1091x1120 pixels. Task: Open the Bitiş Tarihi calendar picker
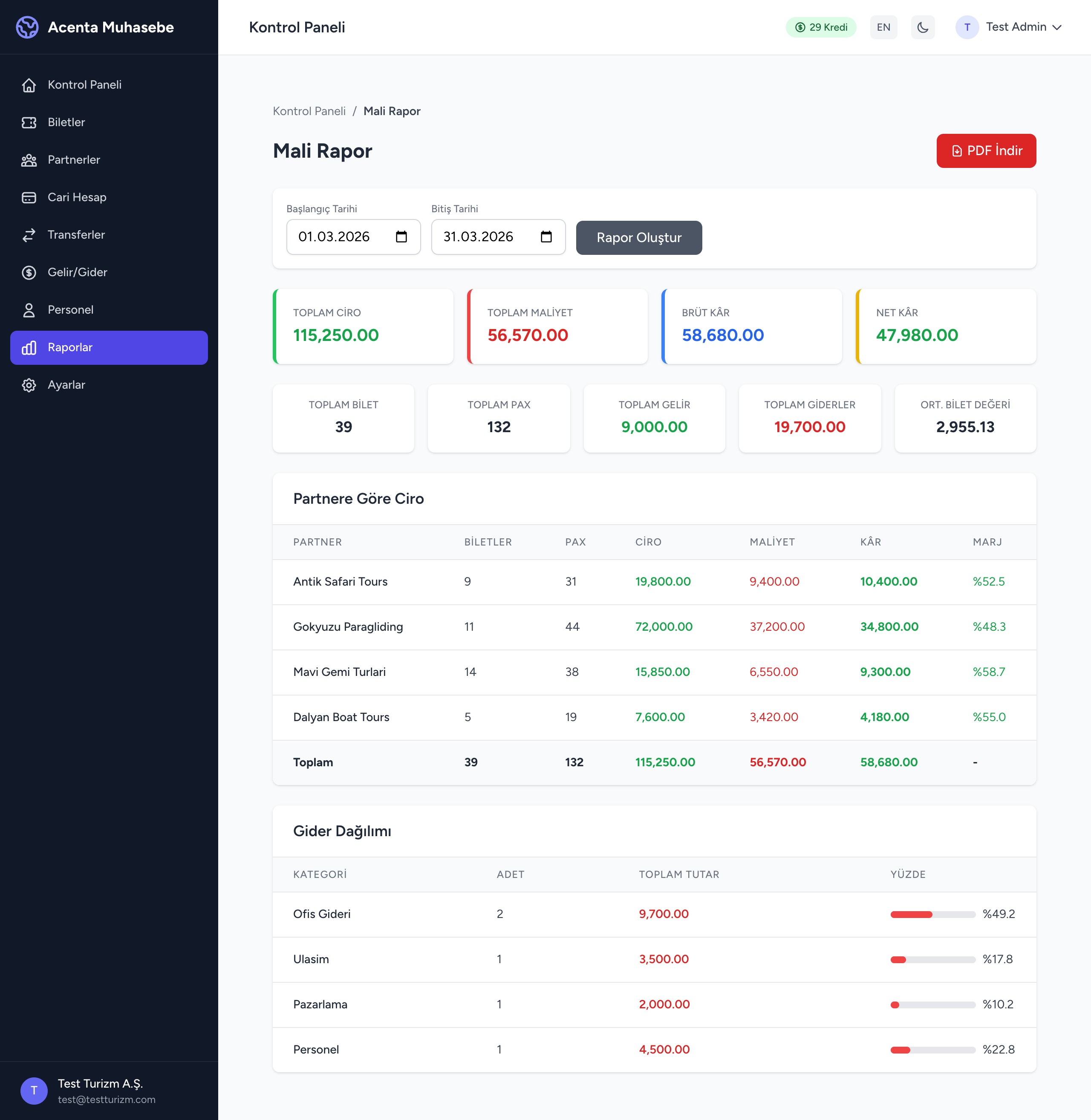point(546,237)
